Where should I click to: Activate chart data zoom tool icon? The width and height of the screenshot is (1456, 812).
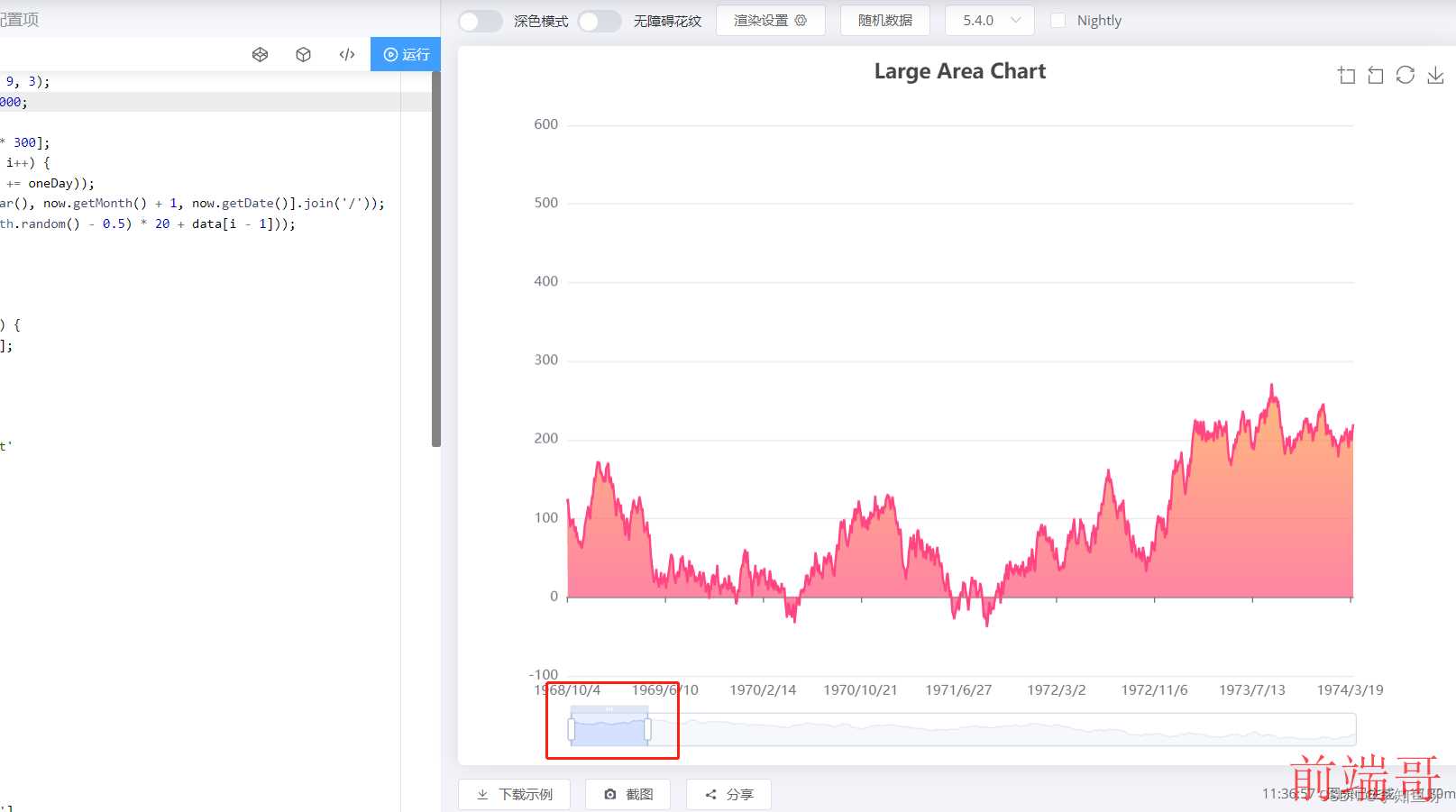[1347, 76]
